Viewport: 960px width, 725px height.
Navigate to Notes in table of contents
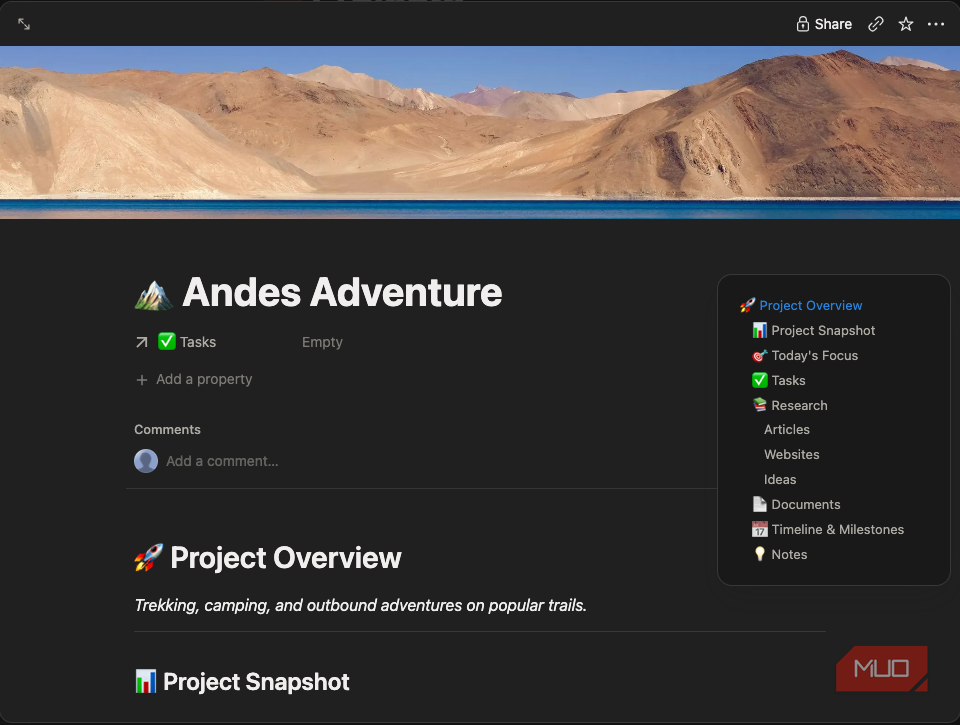(780, 554)
